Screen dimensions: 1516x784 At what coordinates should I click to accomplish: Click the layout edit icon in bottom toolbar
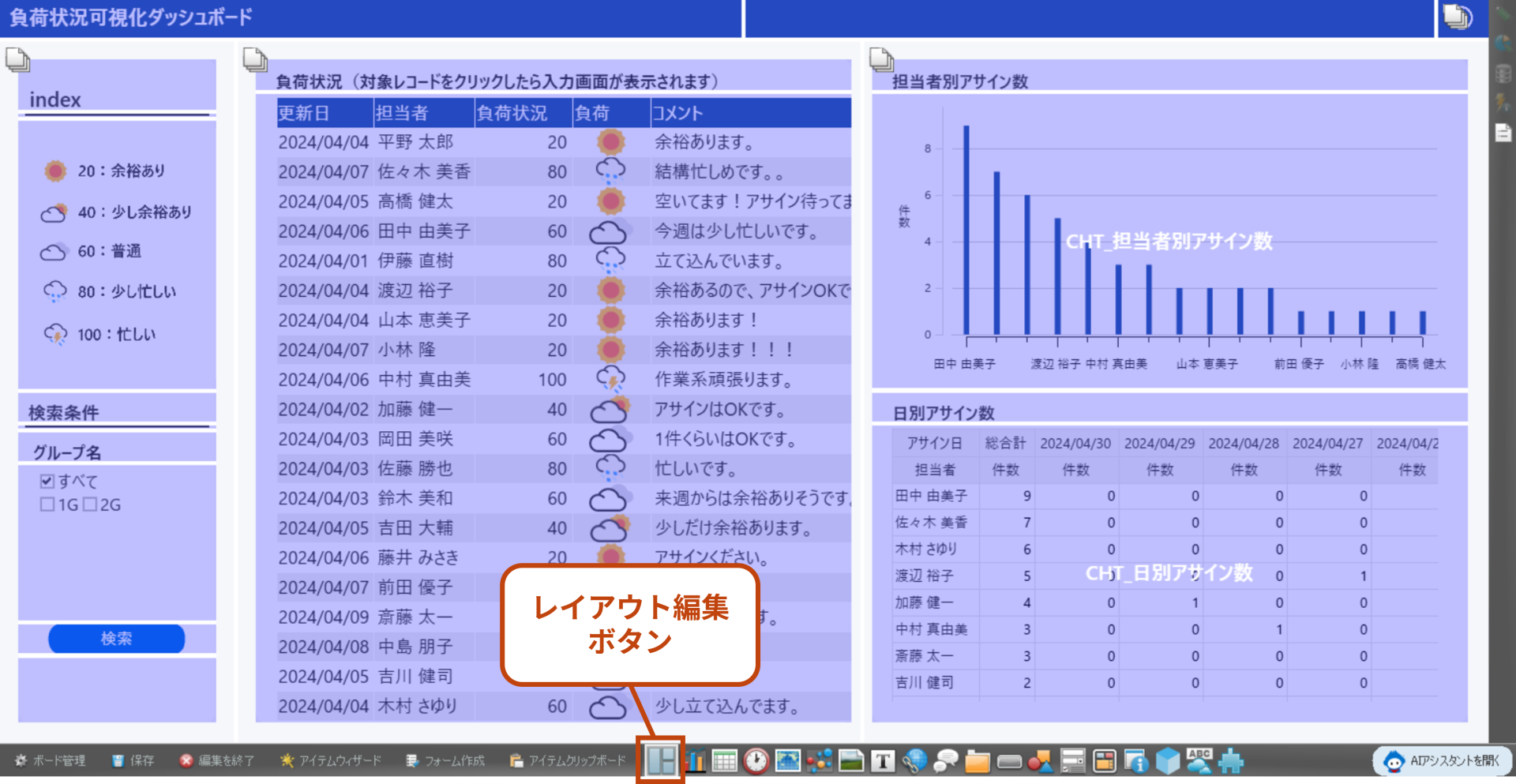pyautogui.click(x=661, y=760)
